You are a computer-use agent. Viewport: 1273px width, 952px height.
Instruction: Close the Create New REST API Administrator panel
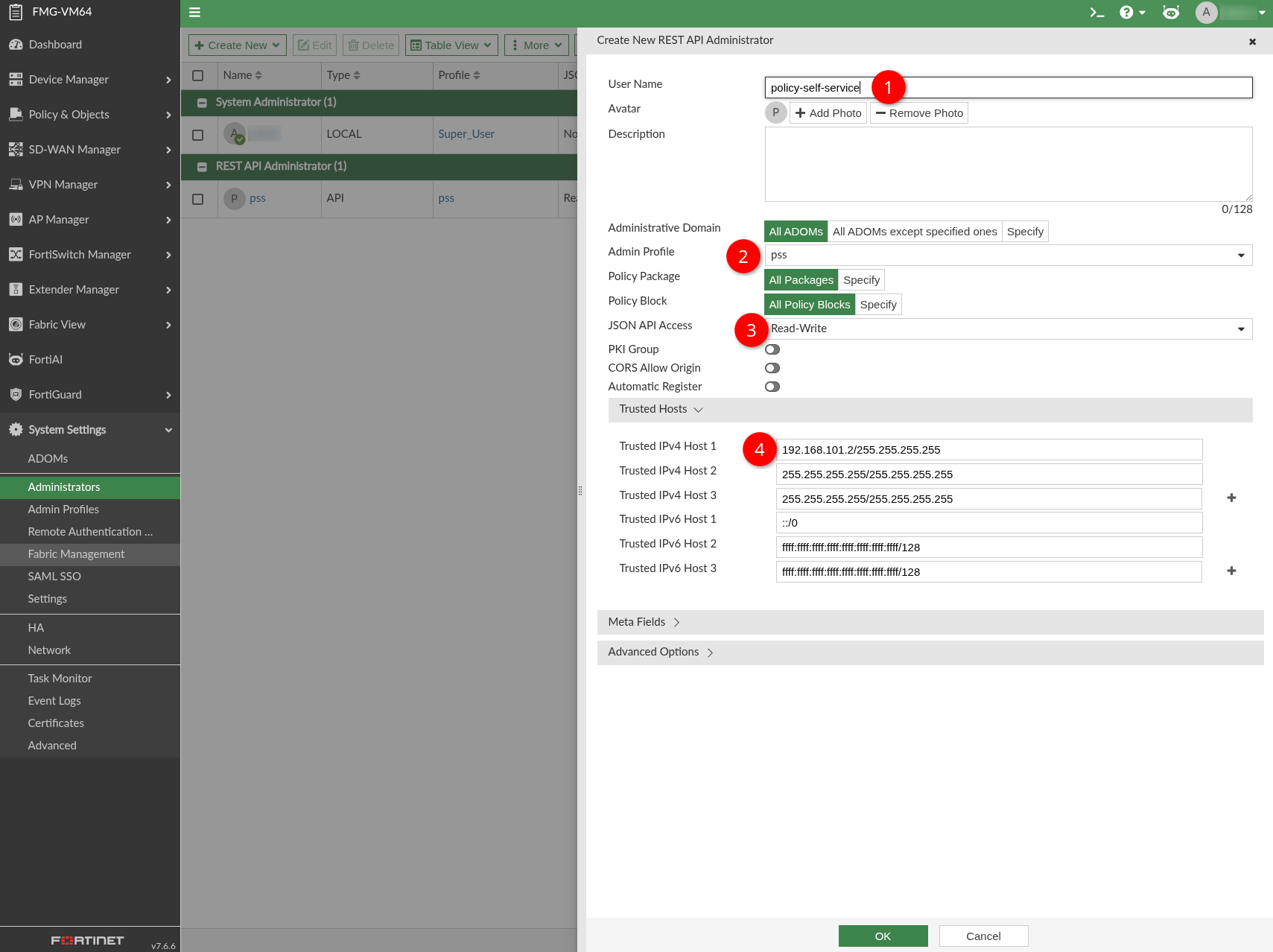point(1252,42)
